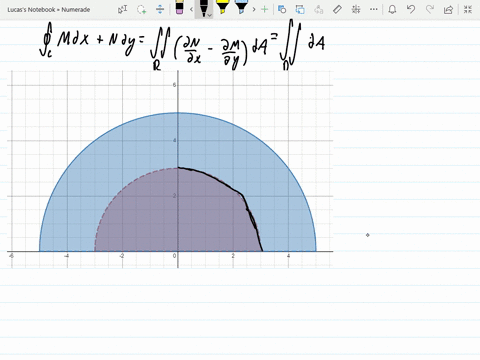Exit full screen mode
The height and width of the screenshot is (360, 480).
(x=468, y=9)
